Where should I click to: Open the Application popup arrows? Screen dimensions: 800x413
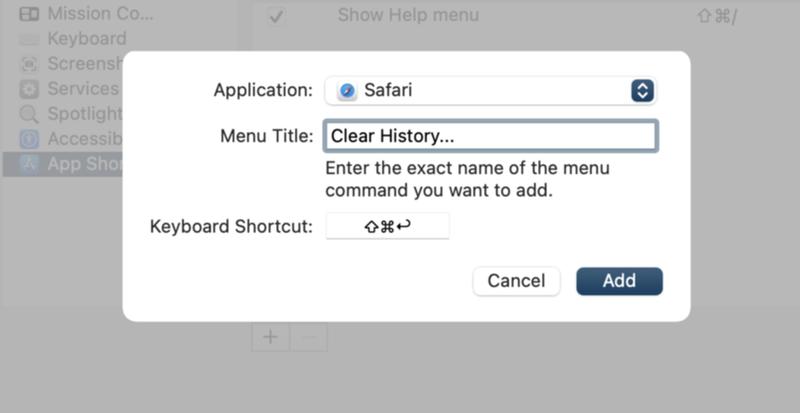[x=642, y=91]
